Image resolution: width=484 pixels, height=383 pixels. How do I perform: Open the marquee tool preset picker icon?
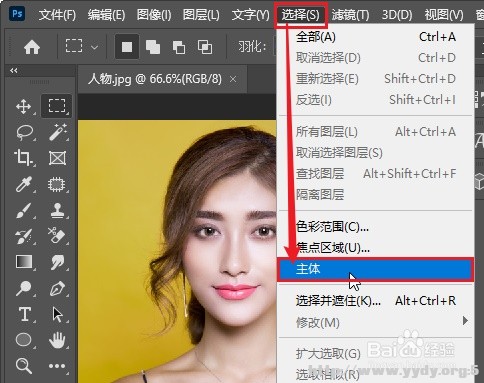74,46
